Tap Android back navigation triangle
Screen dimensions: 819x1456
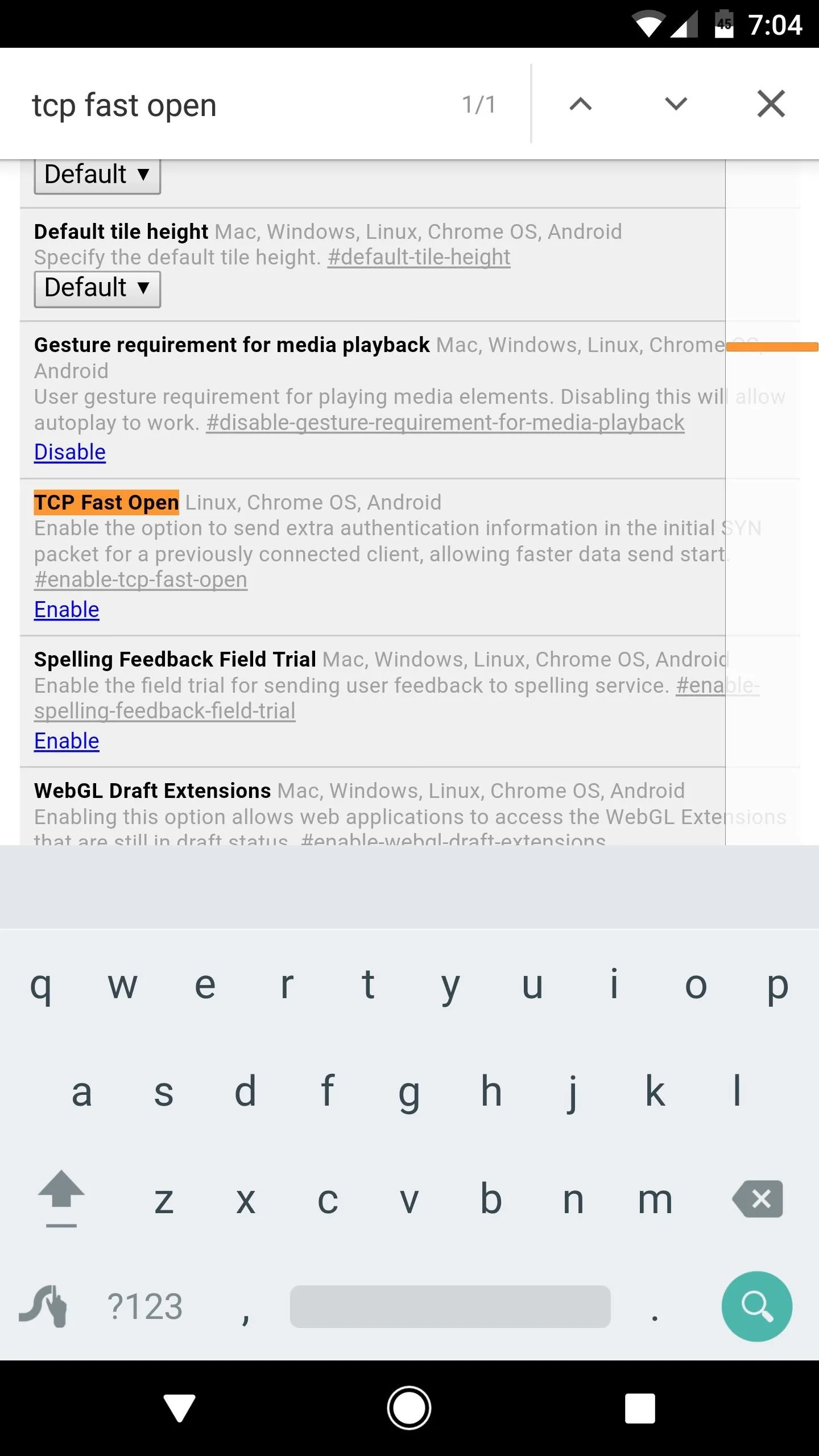point(179,1408)
